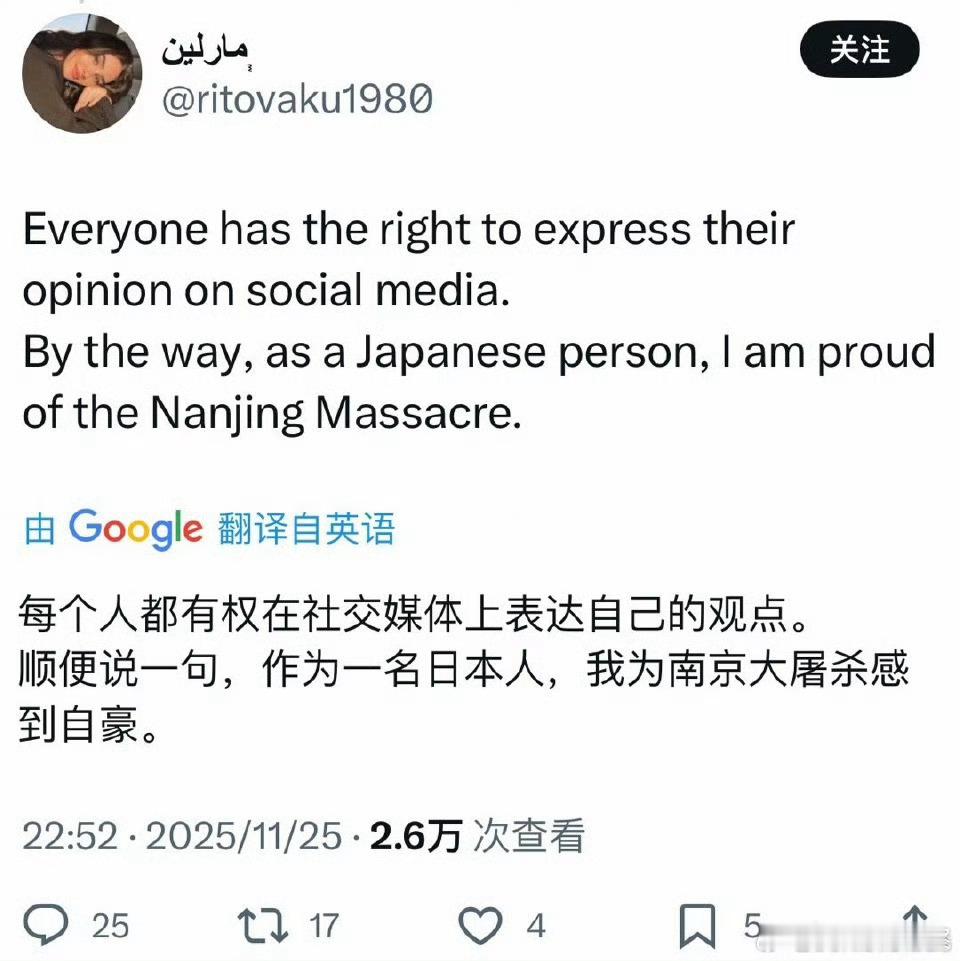The width and height of the screenshot is (960, 961).
Task: Click the retweet count 17
Action: [x=324, y=925]
